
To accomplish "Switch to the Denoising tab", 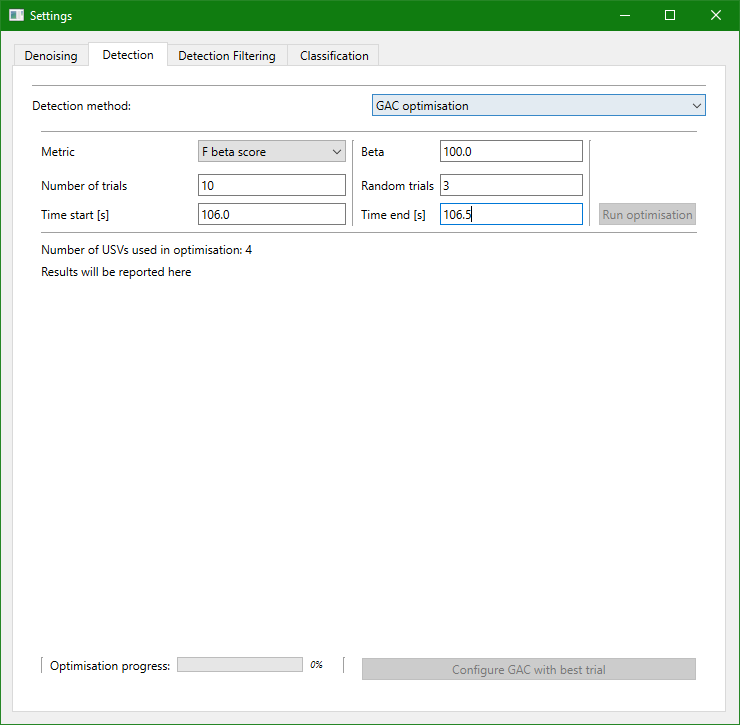I will click(x=51, y=56).
